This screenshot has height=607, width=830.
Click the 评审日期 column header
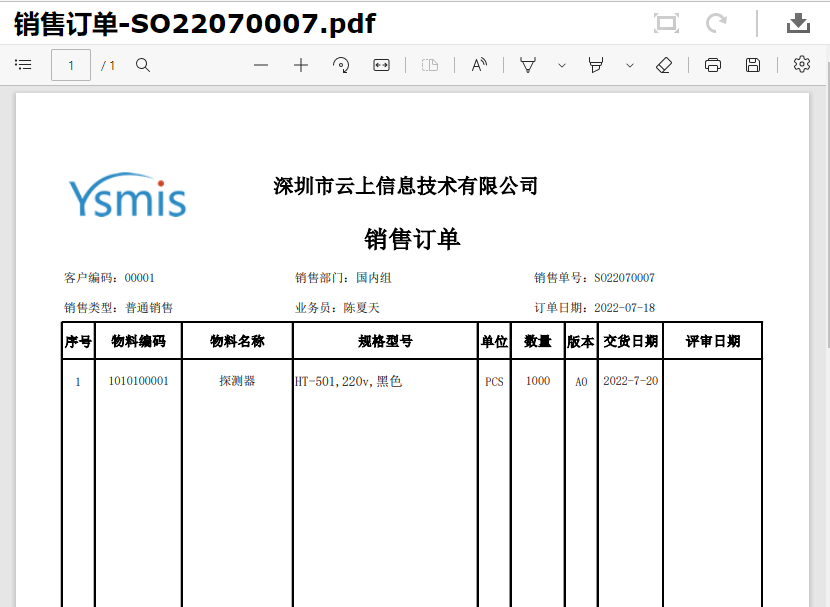click(x=712, y=341)
